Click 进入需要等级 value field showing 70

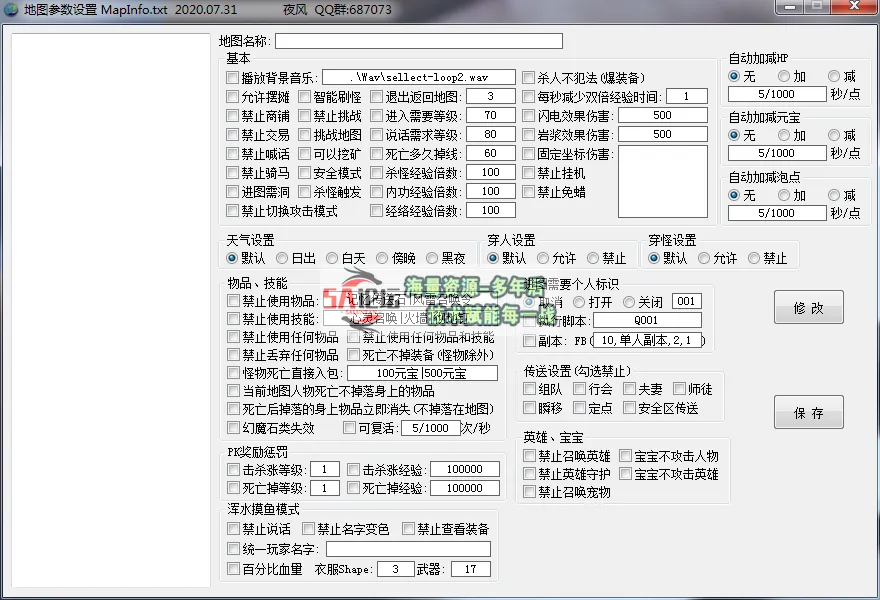[x=491, y=115]
